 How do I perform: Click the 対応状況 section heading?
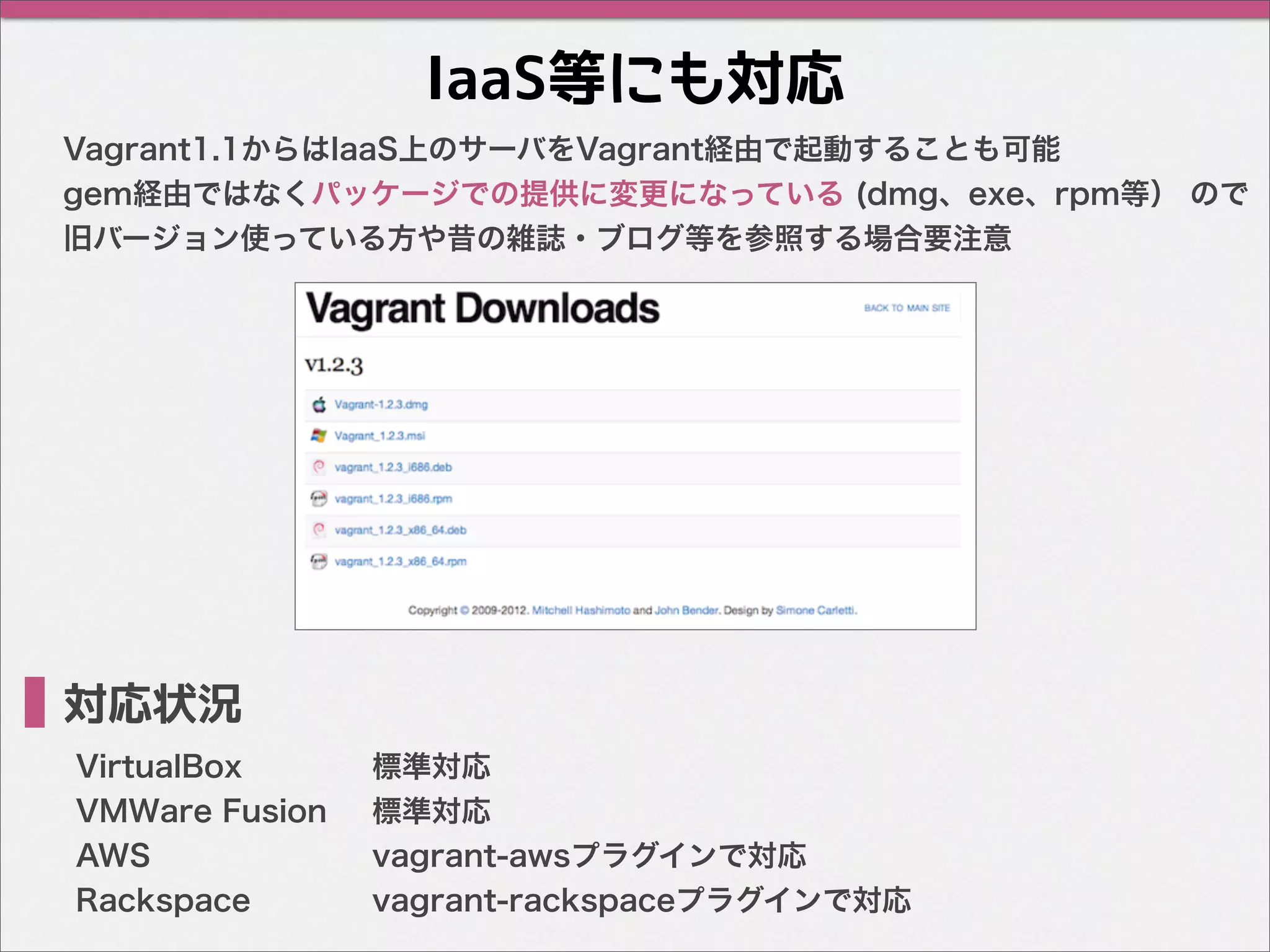(x=153, y=704)
